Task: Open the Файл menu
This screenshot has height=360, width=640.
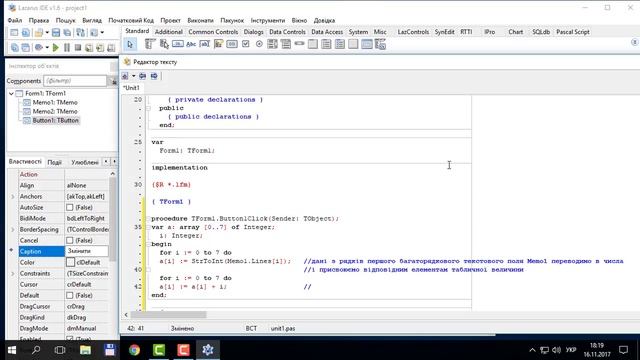Action: tap(15, 20)
